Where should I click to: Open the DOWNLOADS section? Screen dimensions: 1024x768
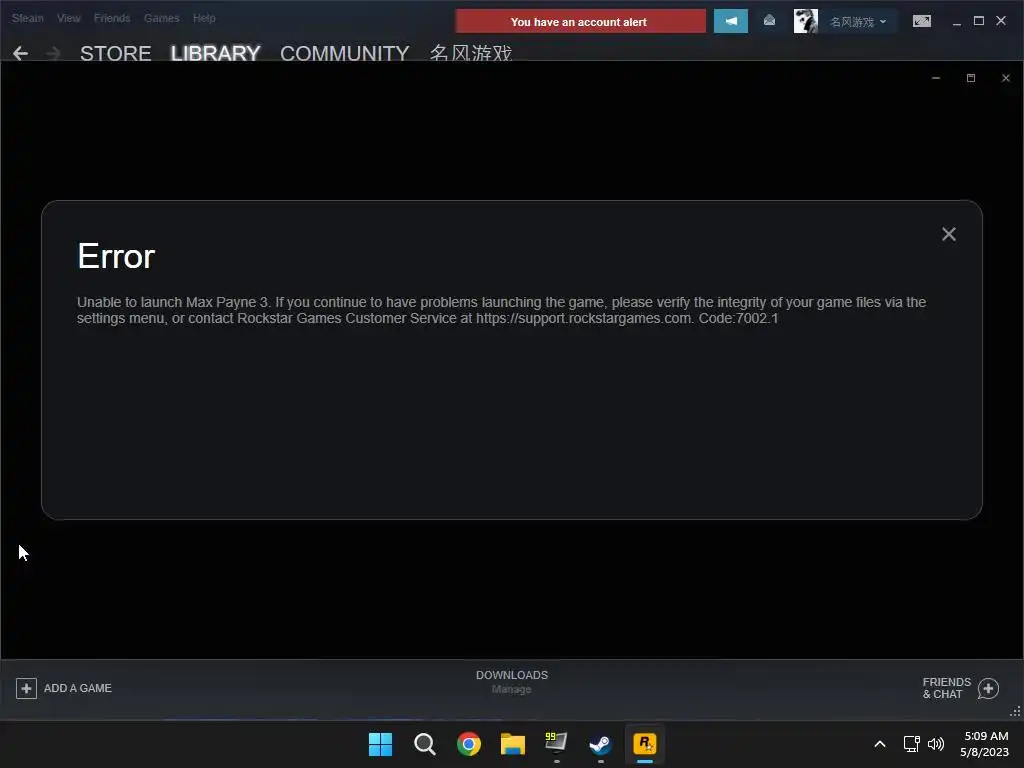pyautogui.click(x=511, y=675)
